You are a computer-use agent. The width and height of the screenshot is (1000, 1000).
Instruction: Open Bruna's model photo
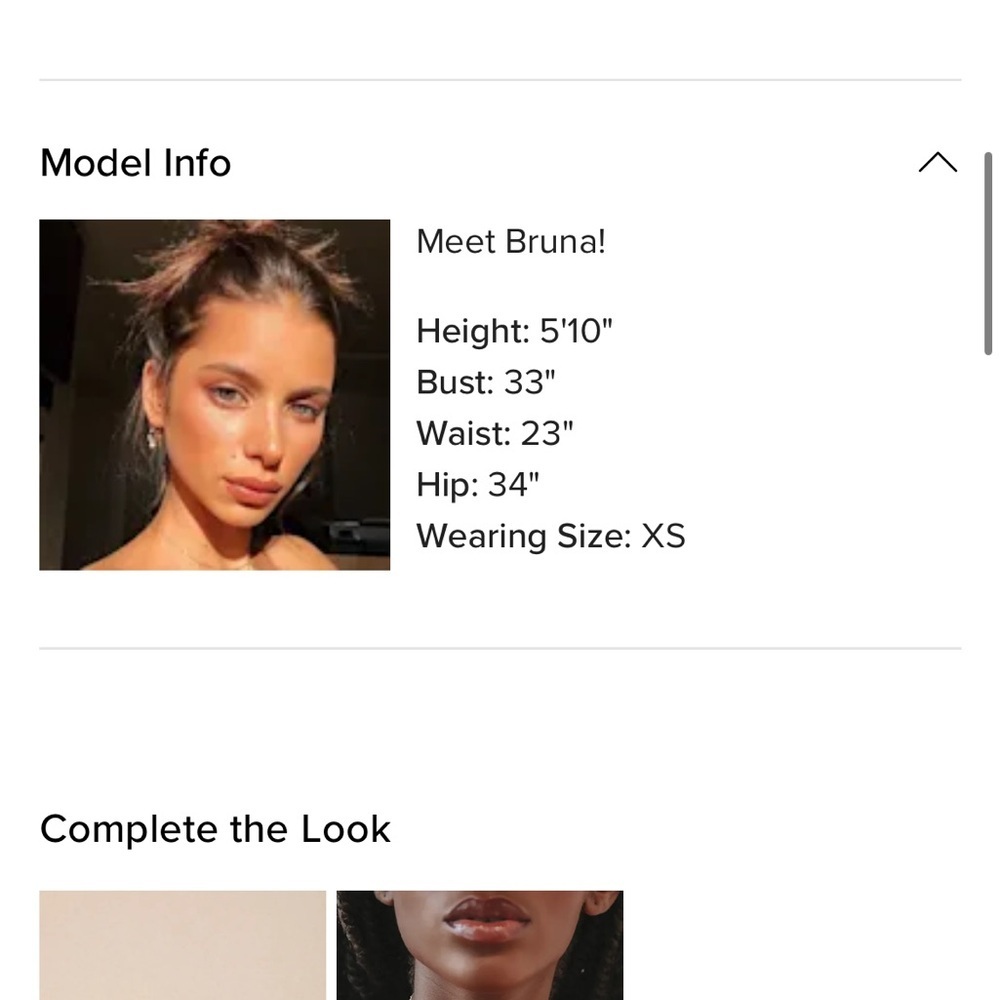214,395
